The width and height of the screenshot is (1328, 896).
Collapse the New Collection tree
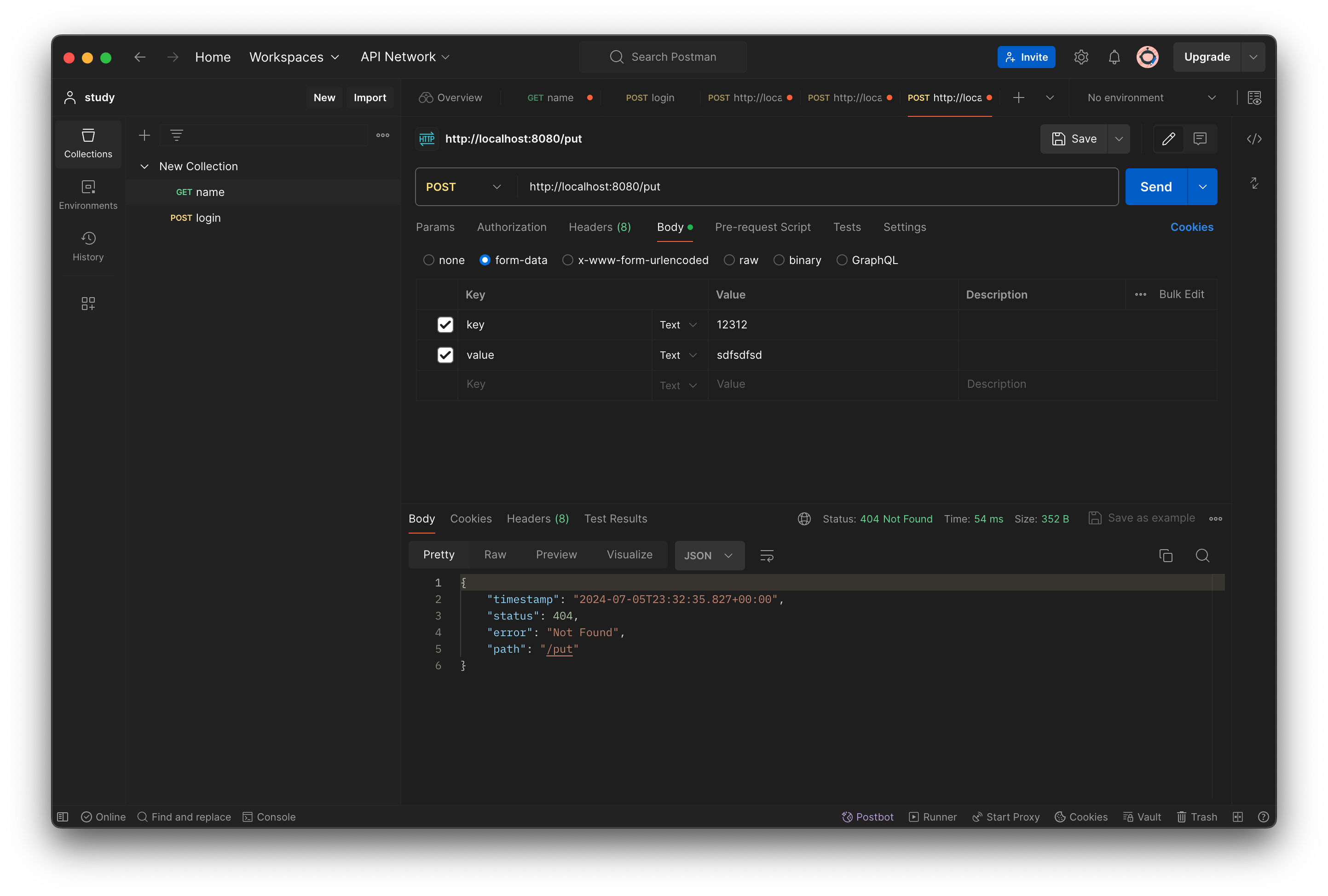(x=144, y=167)
